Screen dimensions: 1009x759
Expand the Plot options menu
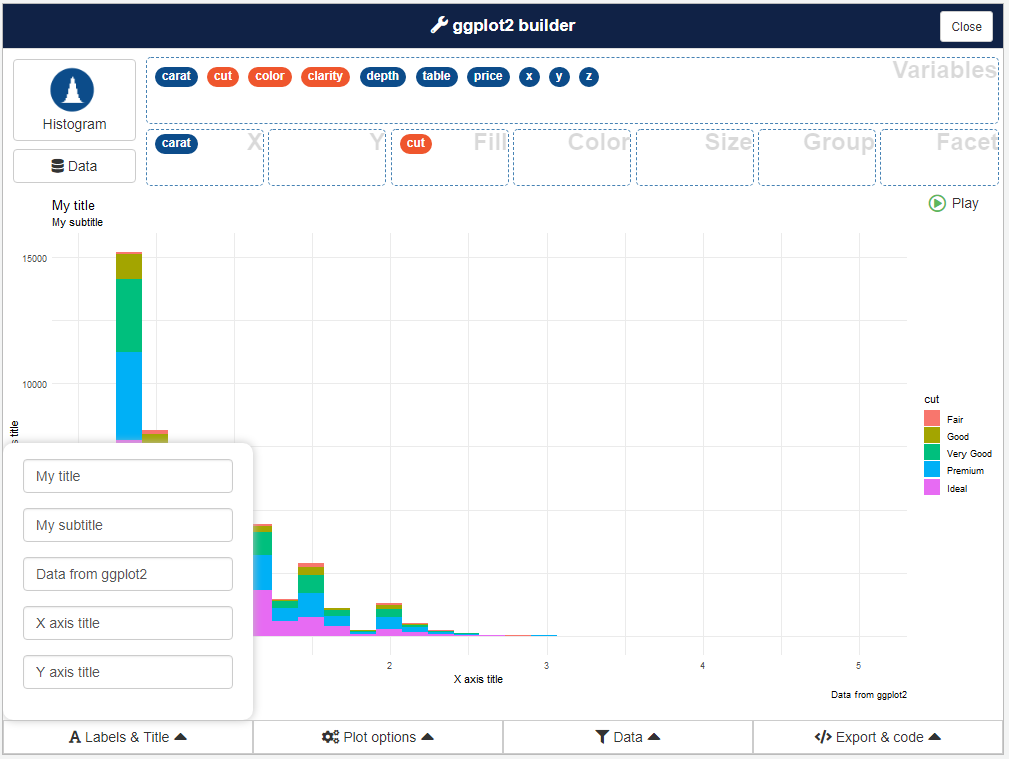point(378,737)
